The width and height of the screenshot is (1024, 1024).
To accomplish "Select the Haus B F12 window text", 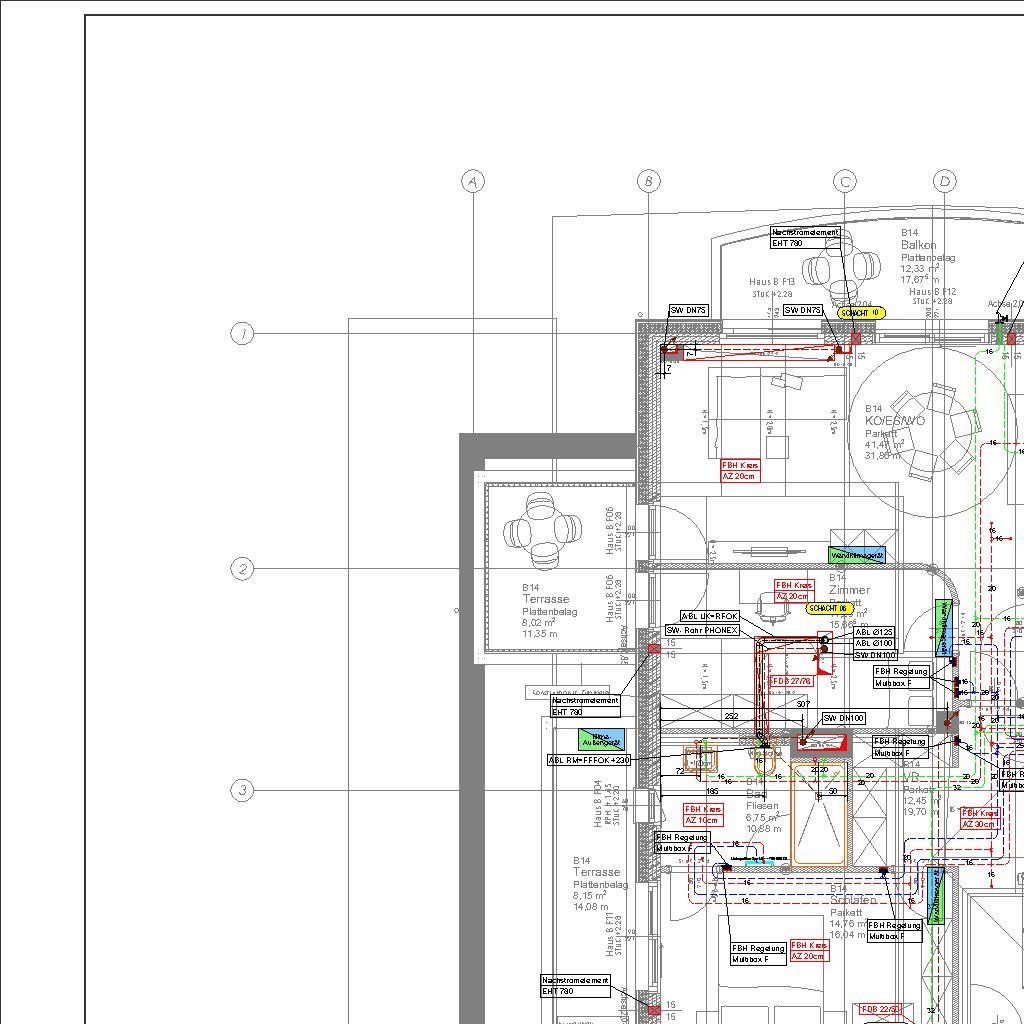I will tap(933, 296).
